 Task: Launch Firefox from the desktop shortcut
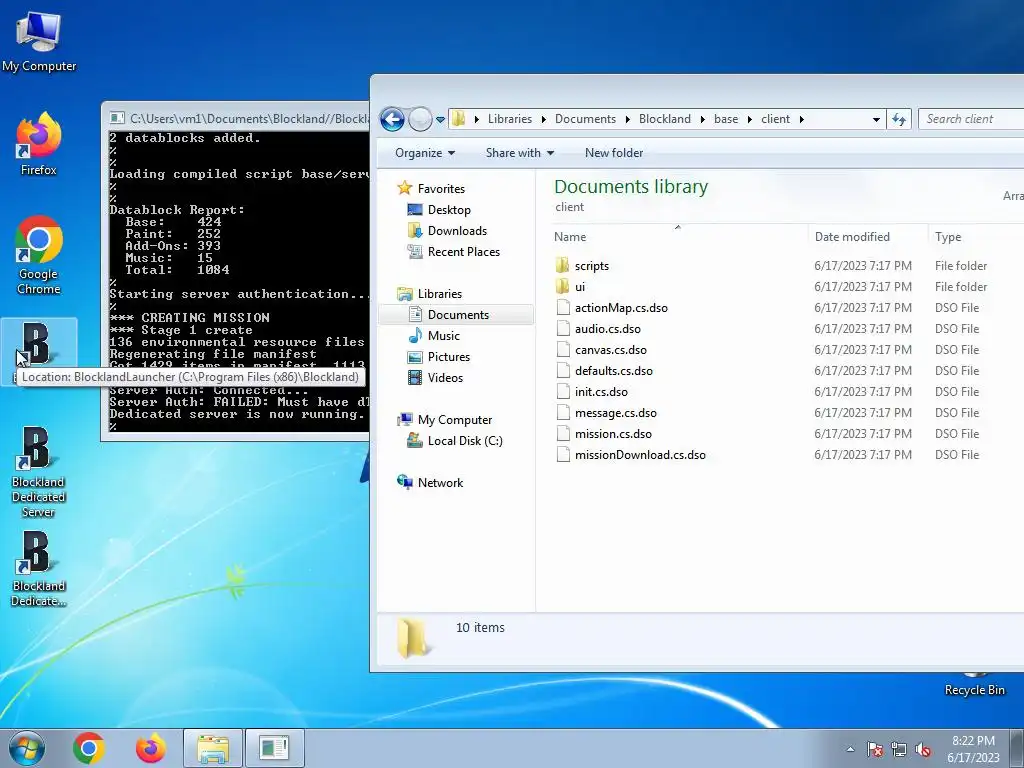[39, 144]
